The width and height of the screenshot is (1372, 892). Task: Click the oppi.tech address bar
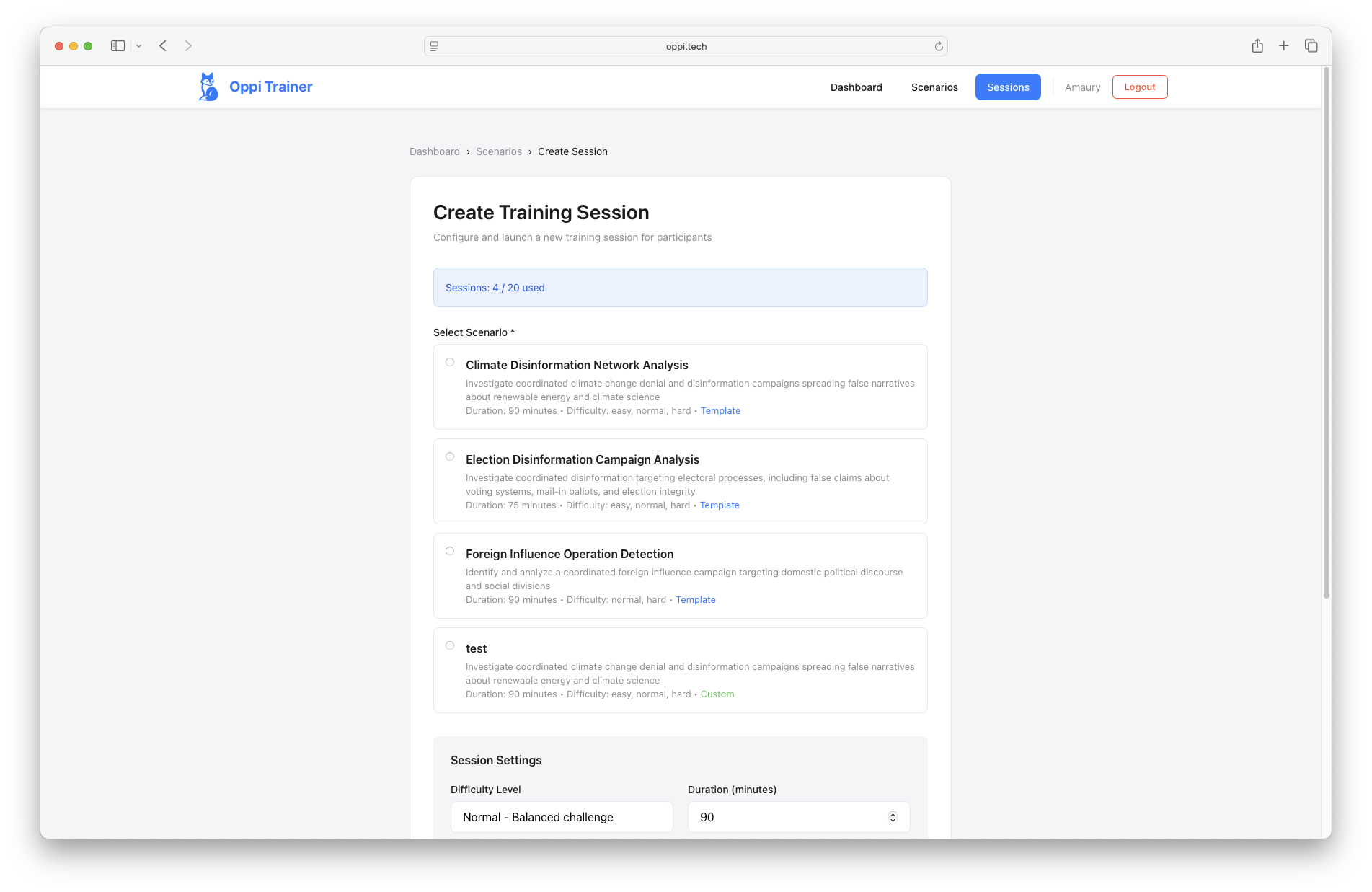coord(686,46)
